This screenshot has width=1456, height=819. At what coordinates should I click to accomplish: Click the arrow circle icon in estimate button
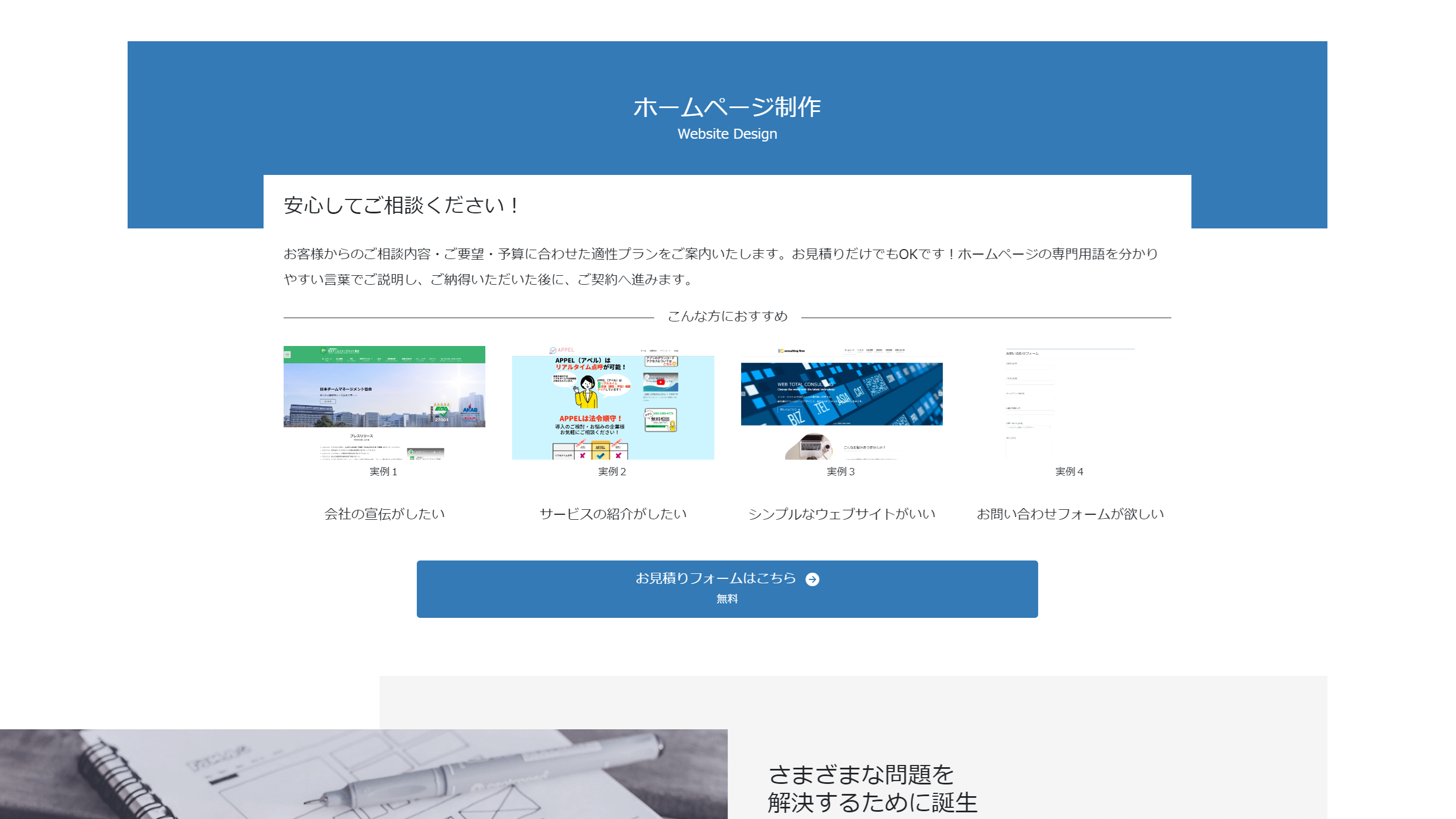(812, 579)
